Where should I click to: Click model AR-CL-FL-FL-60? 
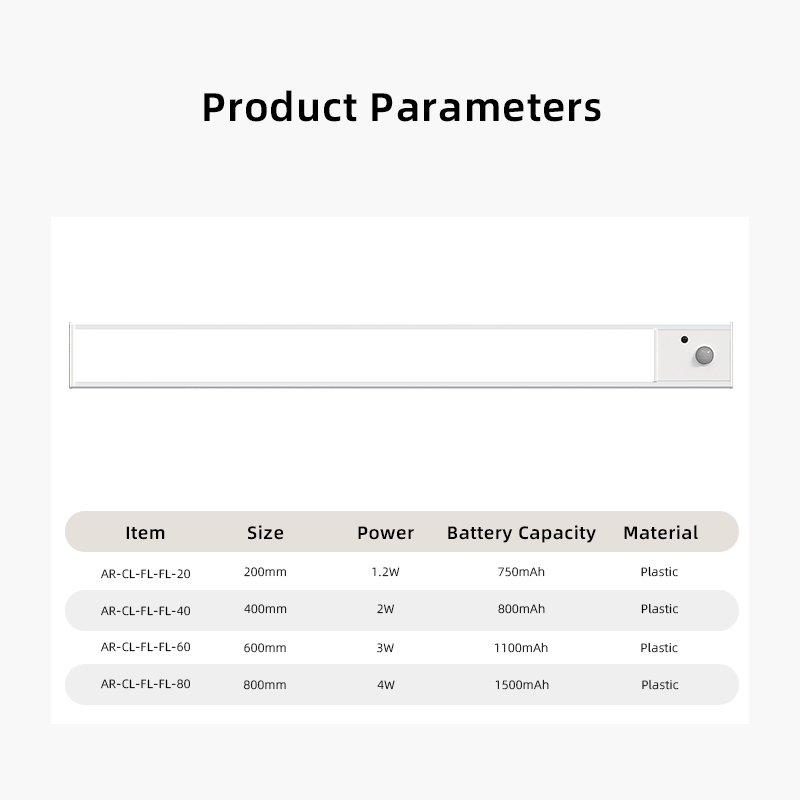pos(145,647)
